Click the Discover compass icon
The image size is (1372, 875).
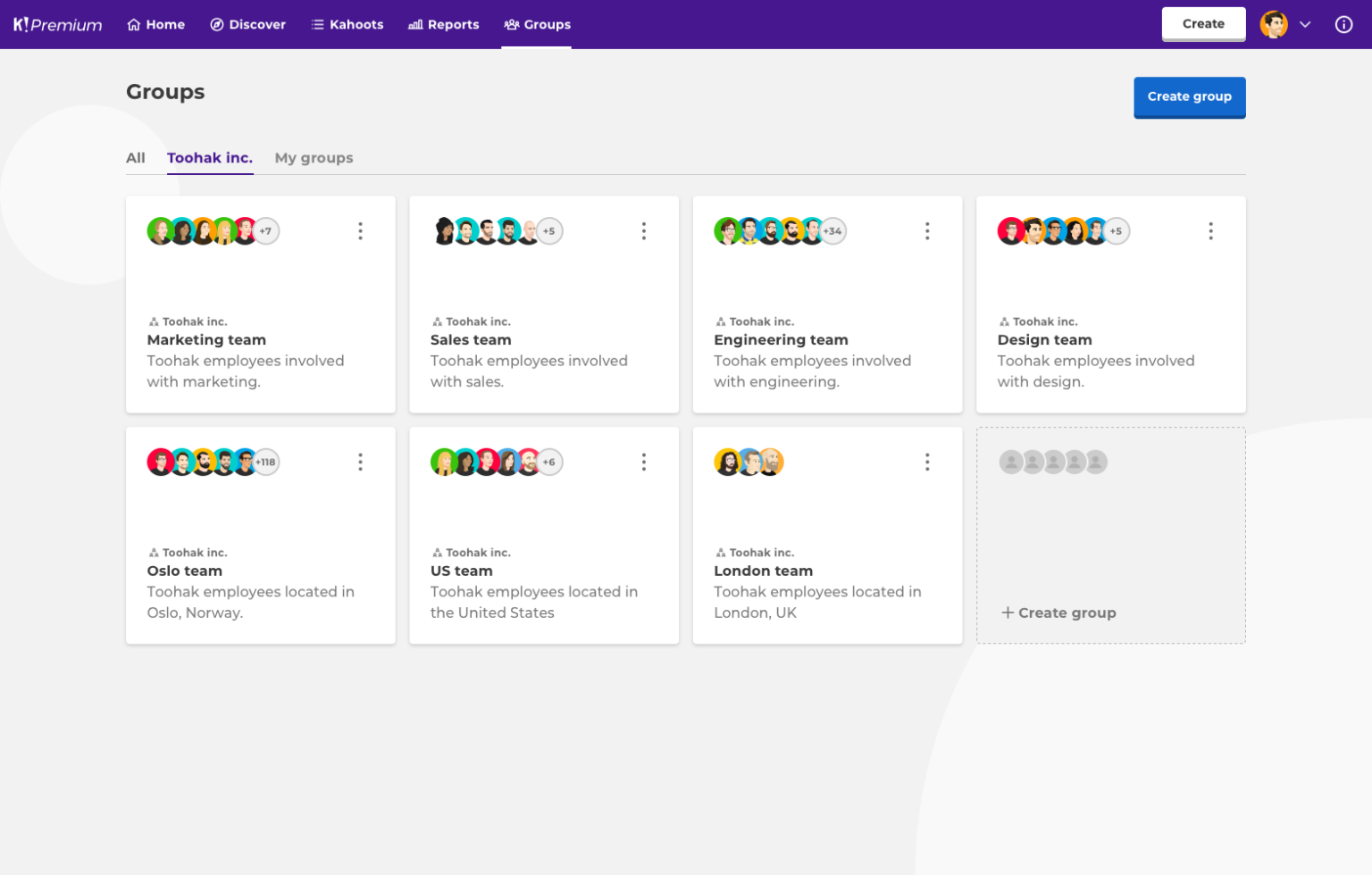coord(215,24)
